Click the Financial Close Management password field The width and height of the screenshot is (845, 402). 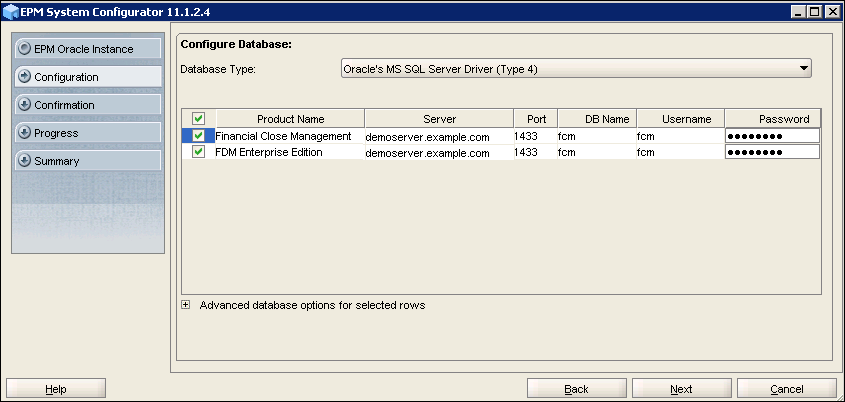[x=772, y=136]
